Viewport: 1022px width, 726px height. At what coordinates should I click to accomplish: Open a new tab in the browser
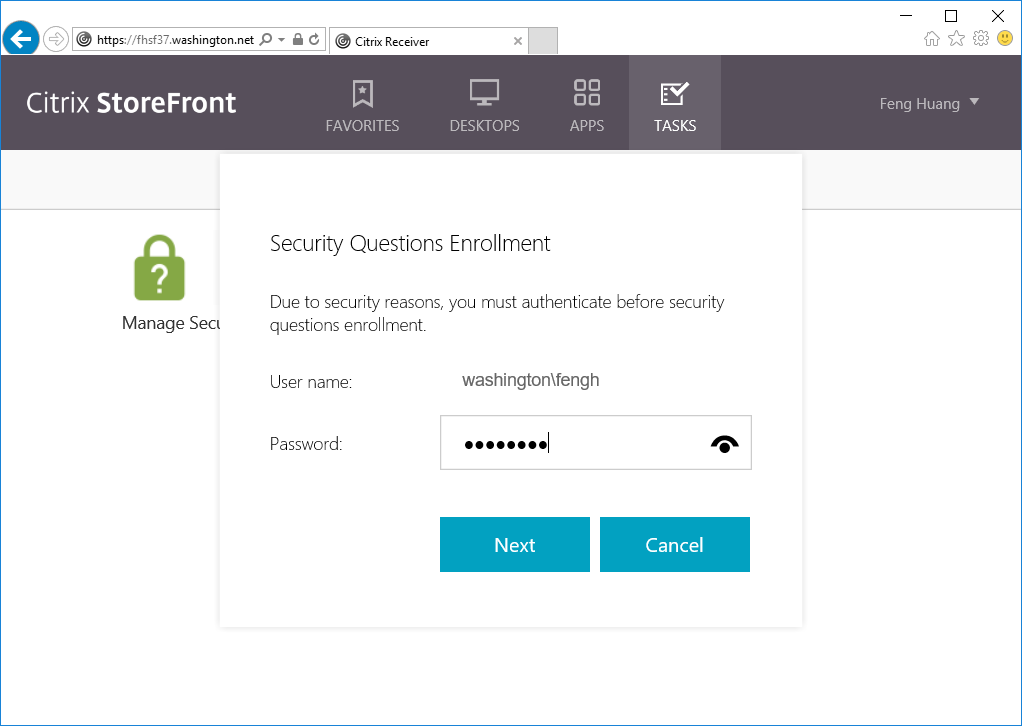click(542, 41)
